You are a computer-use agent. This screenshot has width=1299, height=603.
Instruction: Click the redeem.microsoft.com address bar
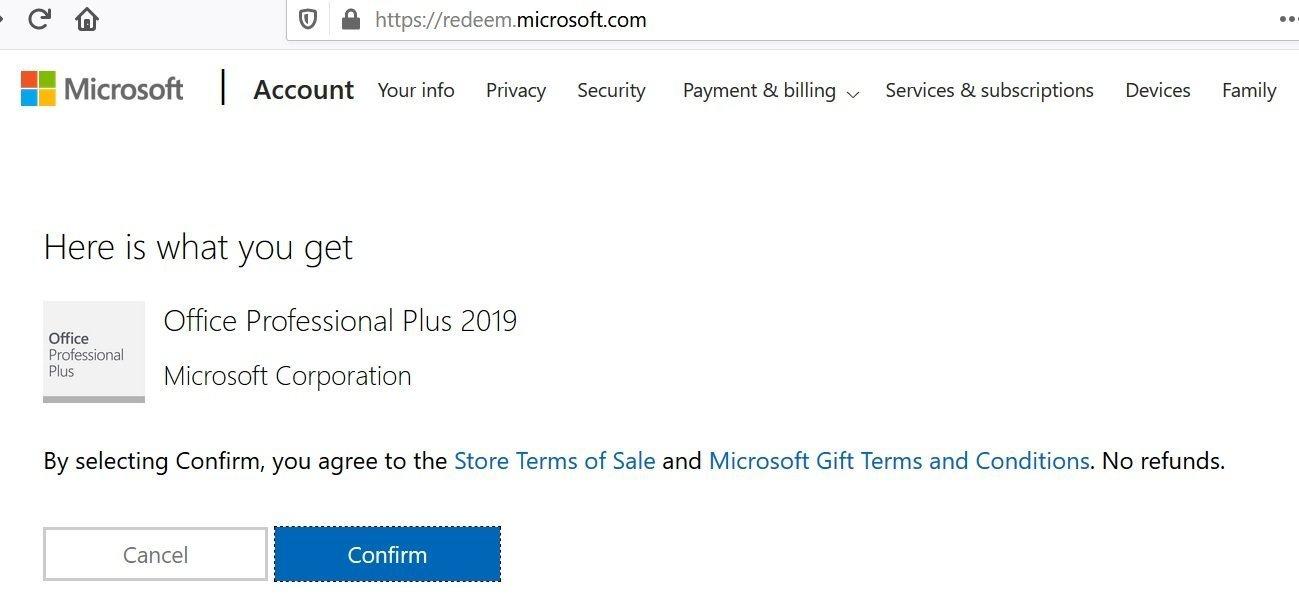coord(700,20)
